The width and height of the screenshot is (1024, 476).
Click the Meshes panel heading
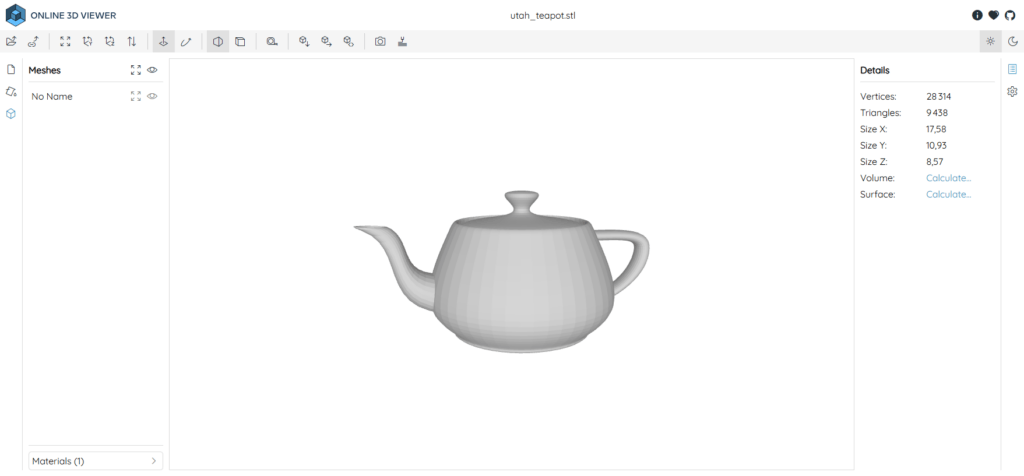click(44, 70)
